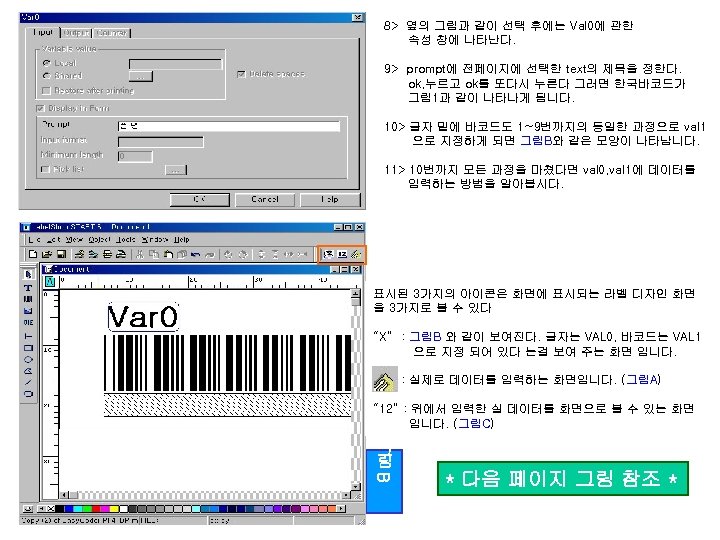Image resolution: width=720 pixels, height=540 pixels.
Task: Pick the black swatch in the color palette
Action: [59, 509]
